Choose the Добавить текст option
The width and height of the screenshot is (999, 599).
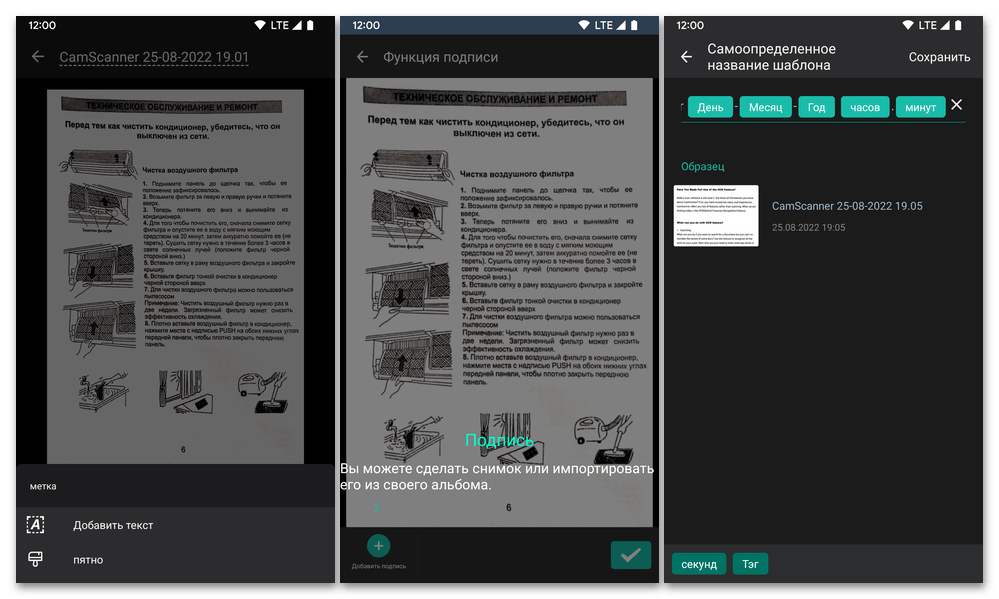pyautogui.click(x=113, y=525)
